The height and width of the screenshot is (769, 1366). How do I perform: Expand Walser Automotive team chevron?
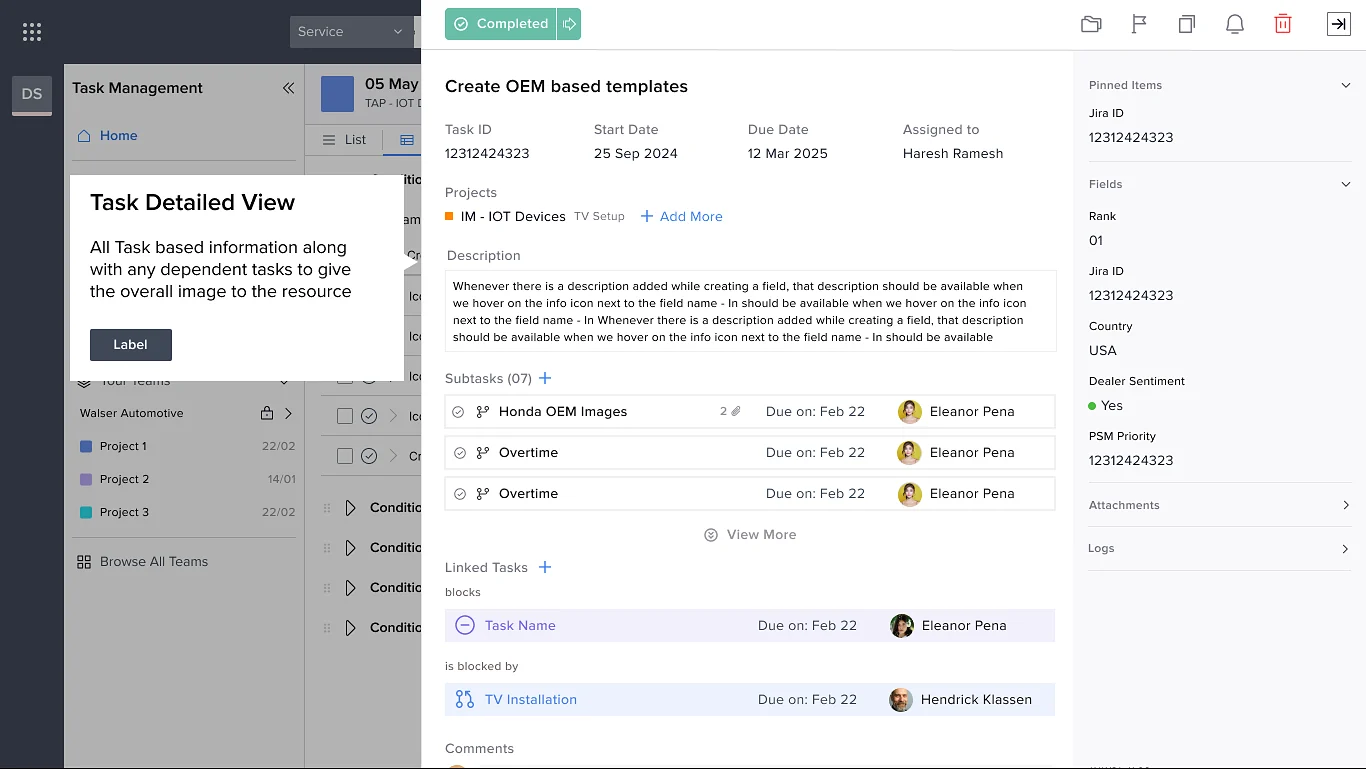pos(289,413)
